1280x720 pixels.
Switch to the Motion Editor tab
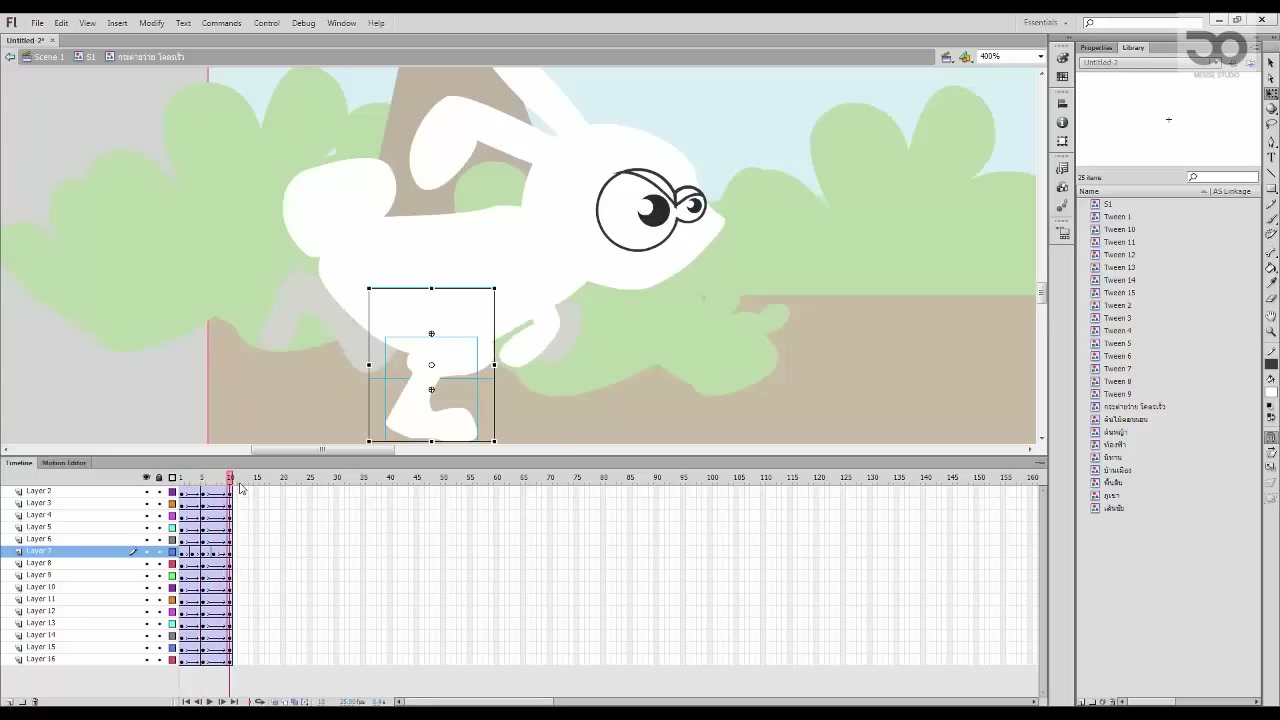click(64, 463)
